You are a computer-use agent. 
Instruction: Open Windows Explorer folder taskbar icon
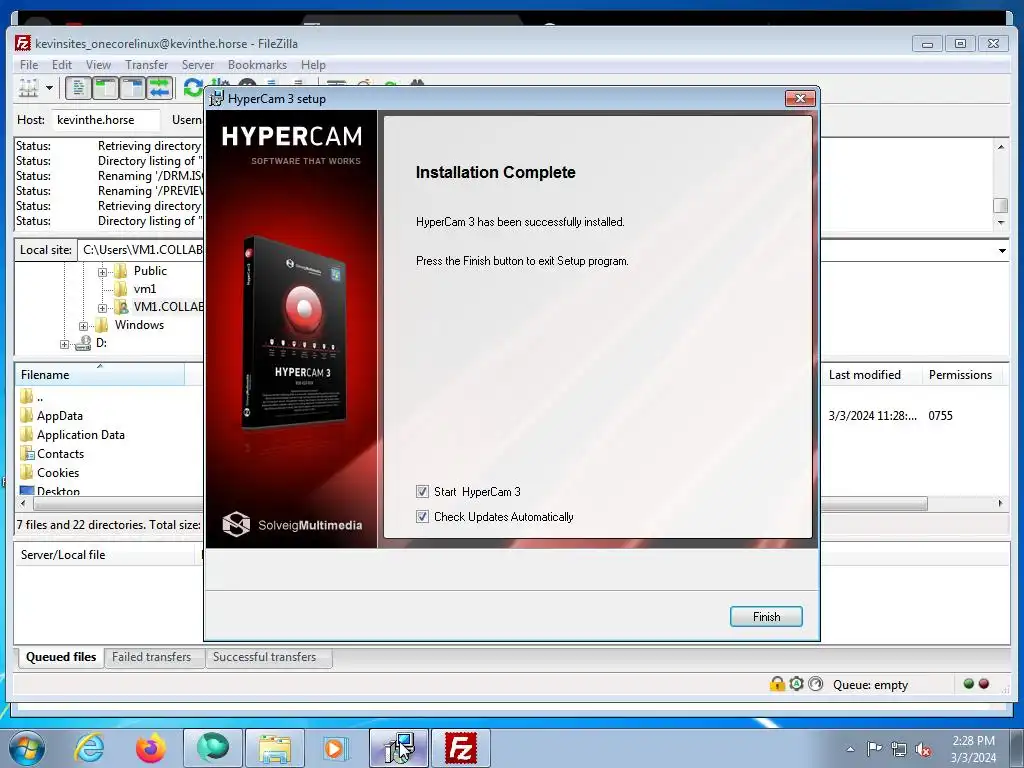[274, 748]
